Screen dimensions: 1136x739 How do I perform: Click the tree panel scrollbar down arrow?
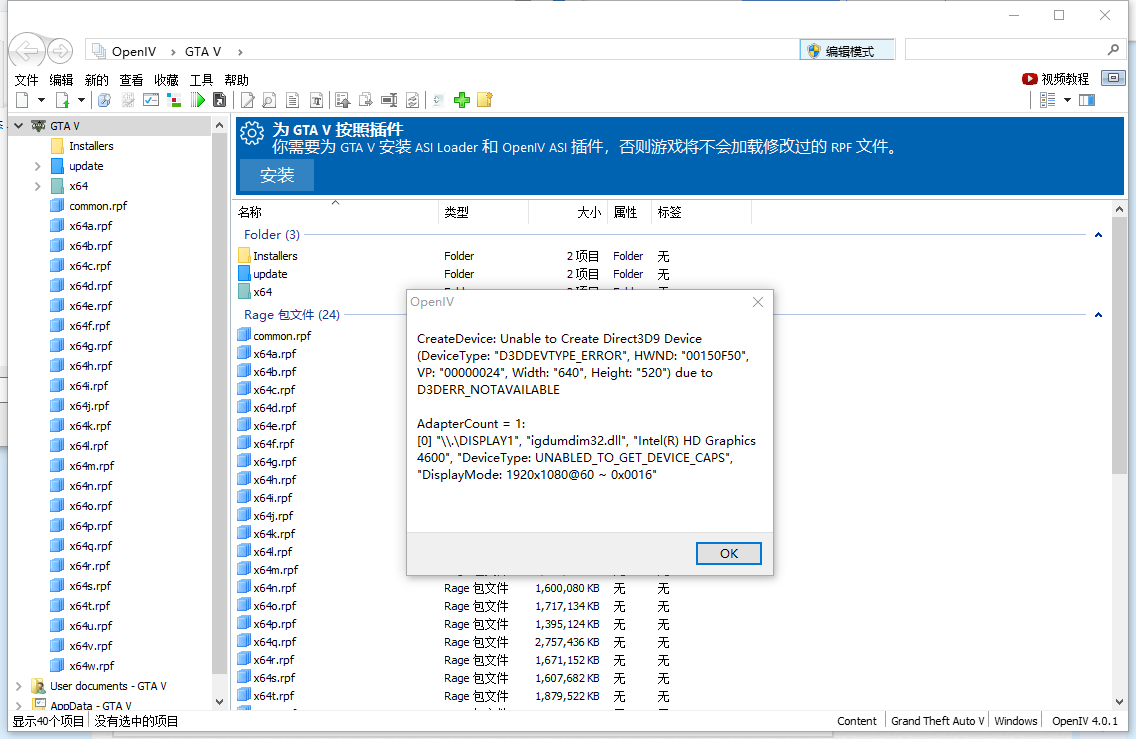pyautogui.click(x=220, y=701)
